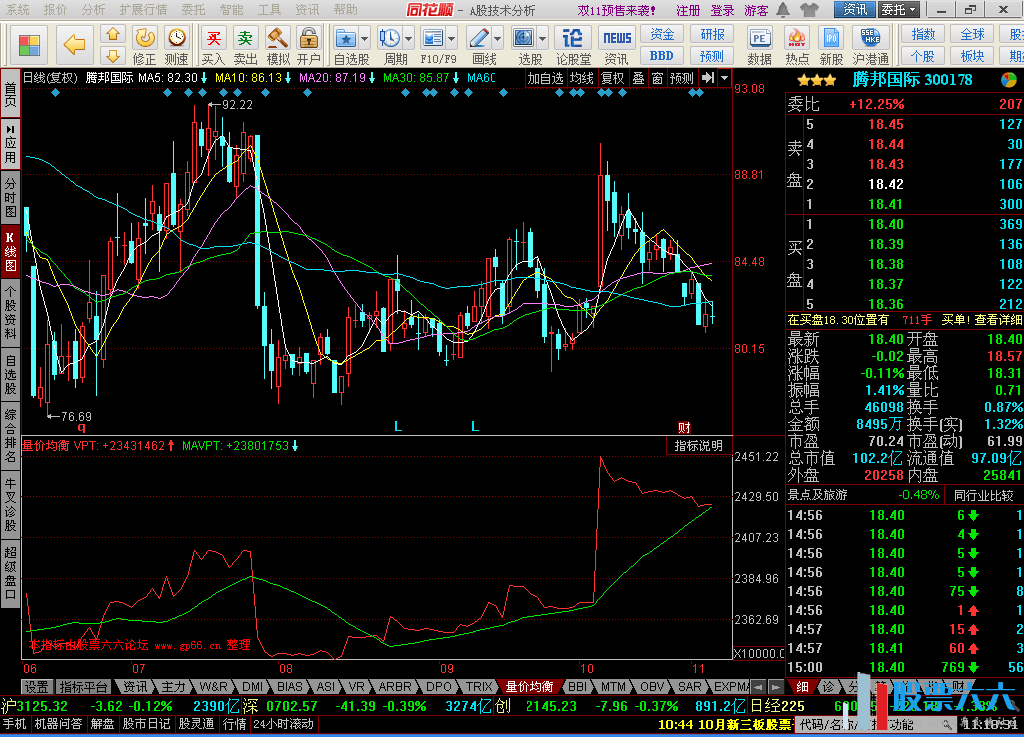Viewport: 1024px width, 737px height.
Task: Open the 委托 dropdown in title bar
Action: [899, 10]
